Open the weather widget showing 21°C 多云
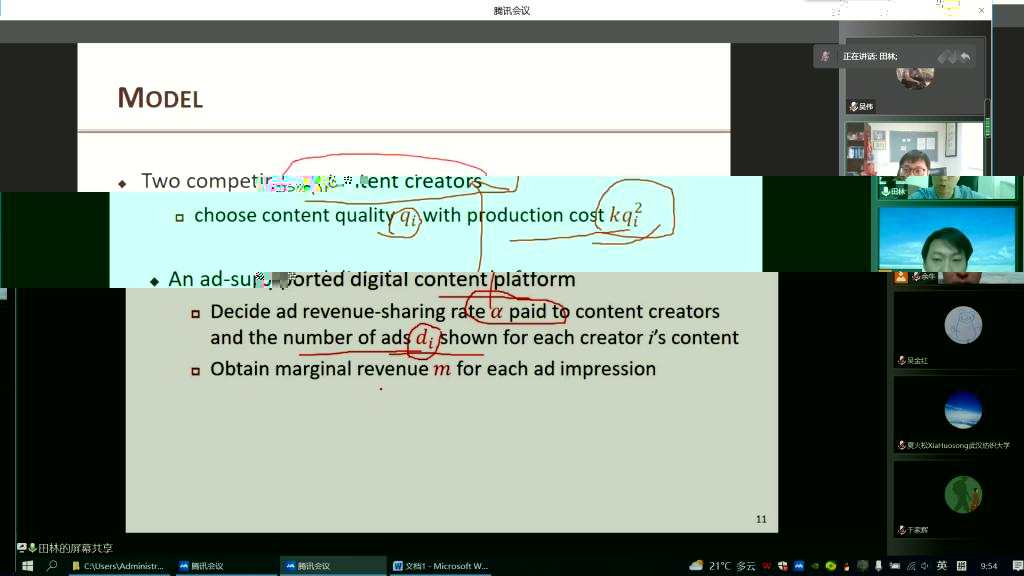This screenshot has width=1024, height=576. tap(722, 566)
